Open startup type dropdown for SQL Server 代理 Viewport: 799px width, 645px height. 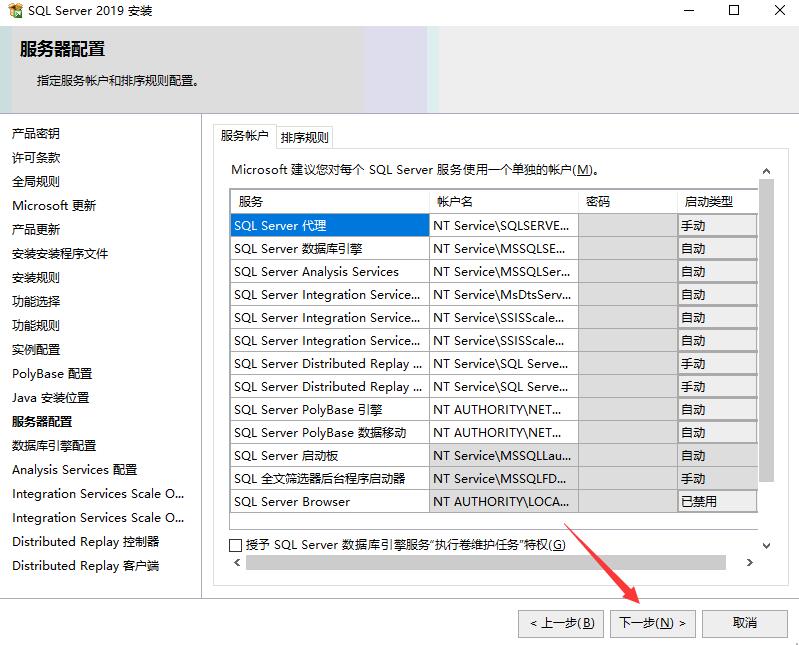tap(717, 225)
